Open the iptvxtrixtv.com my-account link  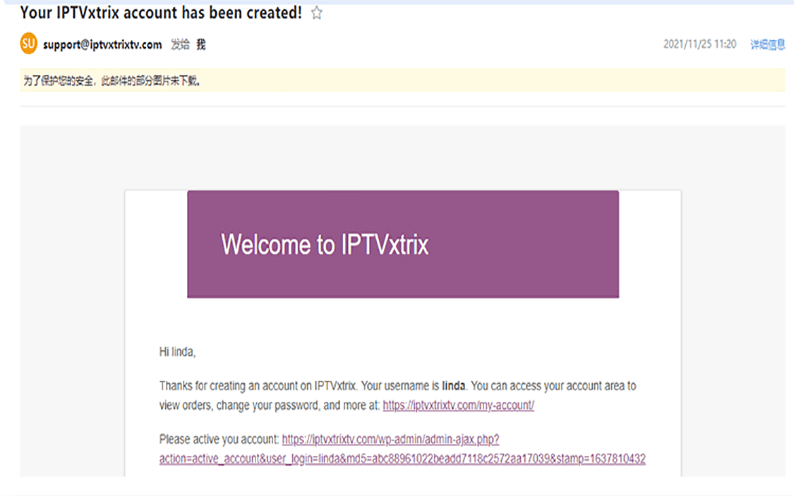[458, 405]
